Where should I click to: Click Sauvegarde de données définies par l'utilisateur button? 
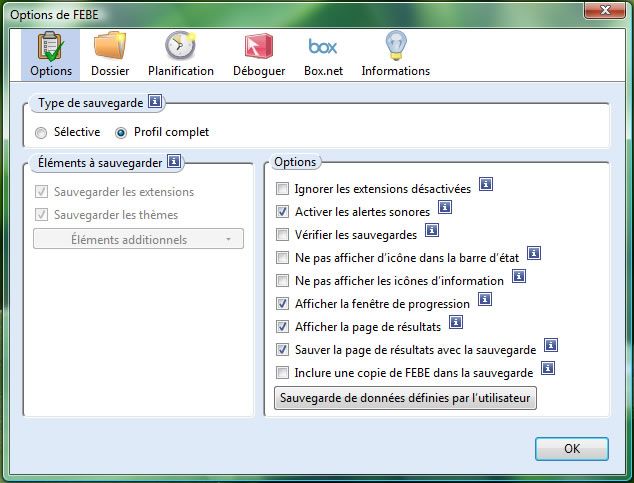[405, 398]
